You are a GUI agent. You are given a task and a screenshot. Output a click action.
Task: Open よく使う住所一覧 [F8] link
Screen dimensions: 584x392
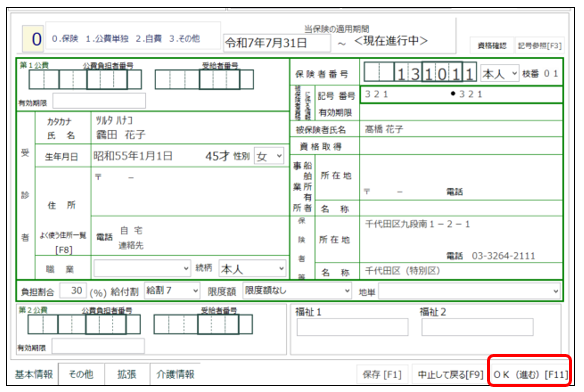tap(63, 242)
